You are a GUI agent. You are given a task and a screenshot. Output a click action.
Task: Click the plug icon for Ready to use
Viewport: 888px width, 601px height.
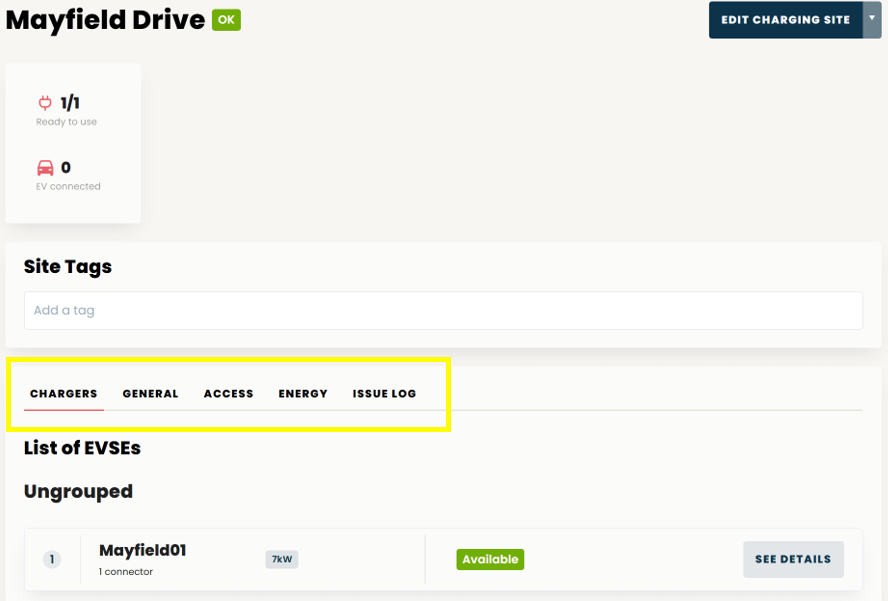45,103
